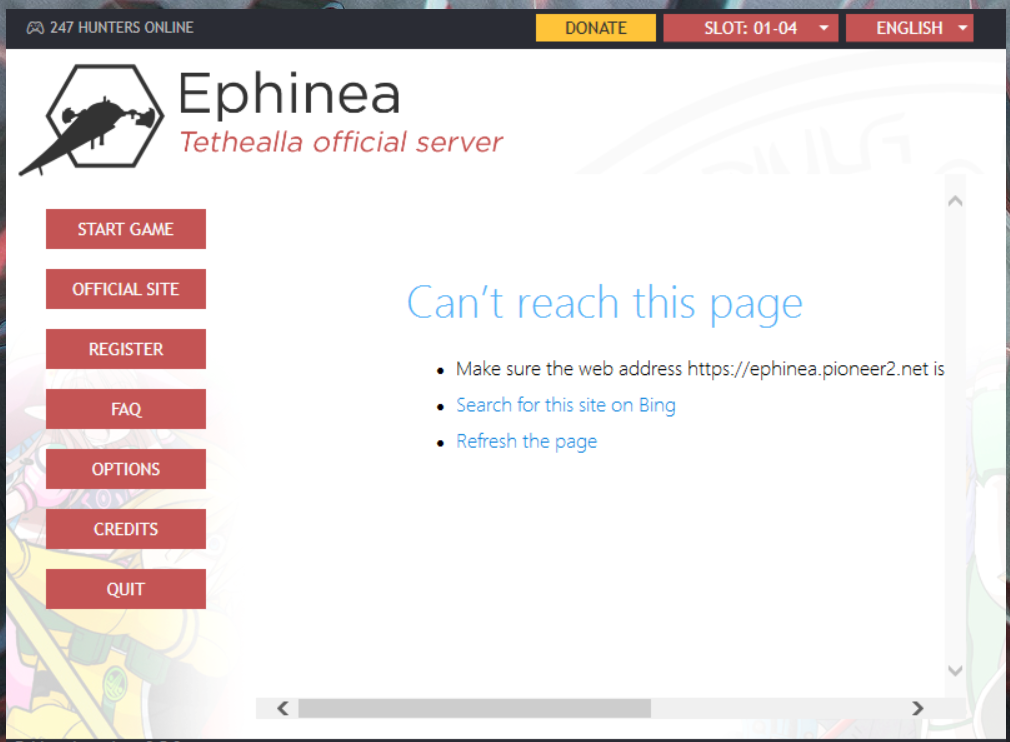Launch the game with START GAME
1010x742 pixels.
coord(126,229)
